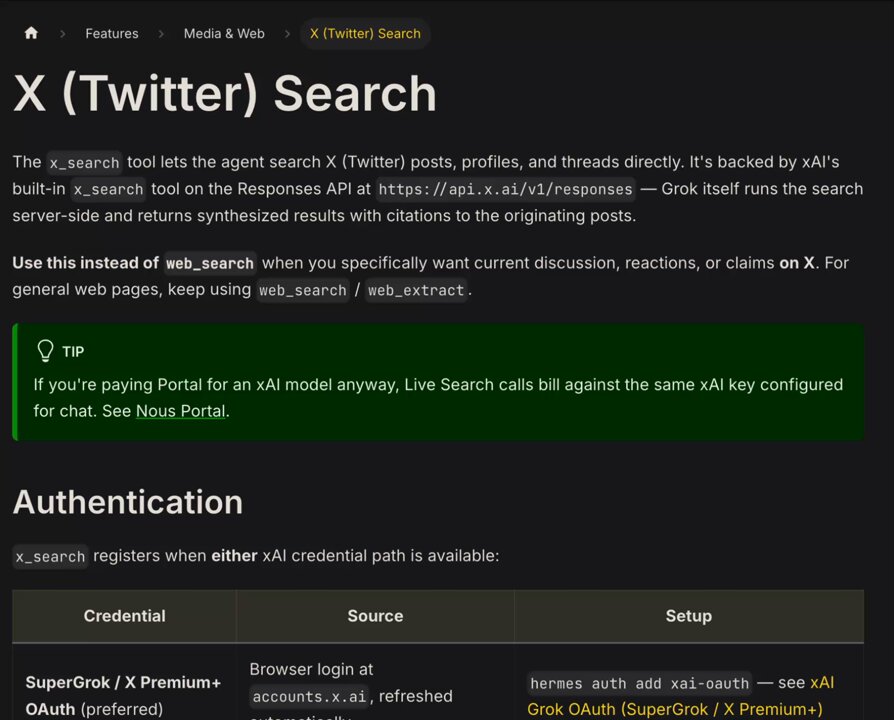Screen dimensions: 894x720
Task: Click the Source column header
Action: pyautogui.click(x=375, y=616)
